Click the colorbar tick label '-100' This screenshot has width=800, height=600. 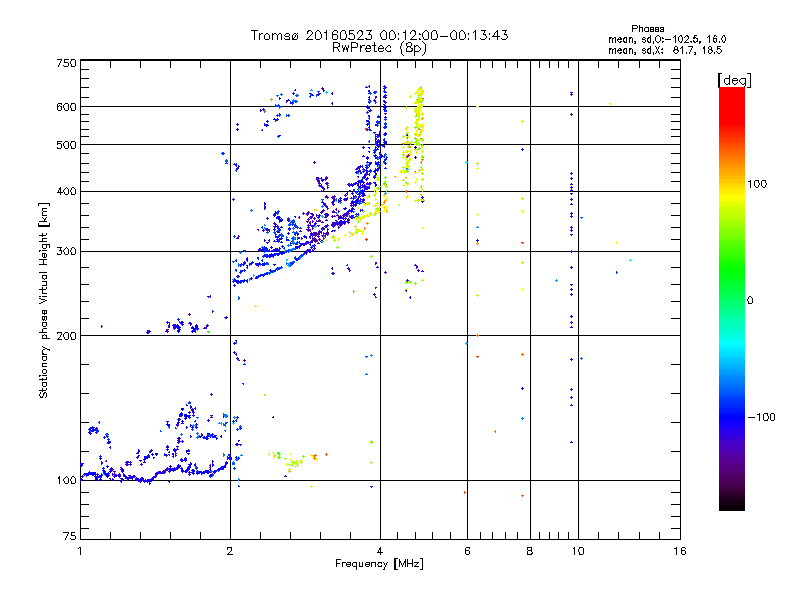[761, 417]
